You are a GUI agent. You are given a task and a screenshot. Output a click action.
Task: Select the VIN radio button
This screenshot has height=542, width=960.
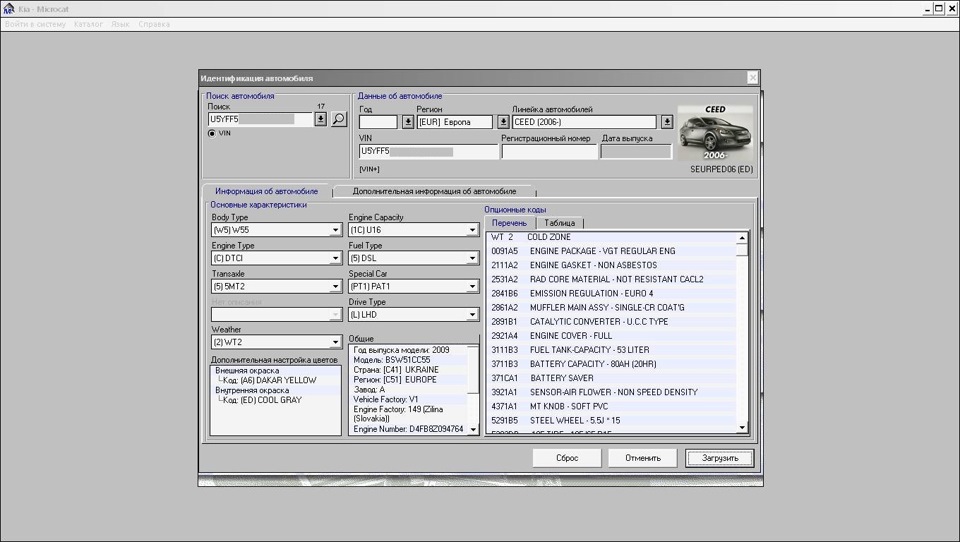pyautogui.click(x=212, y=133)
